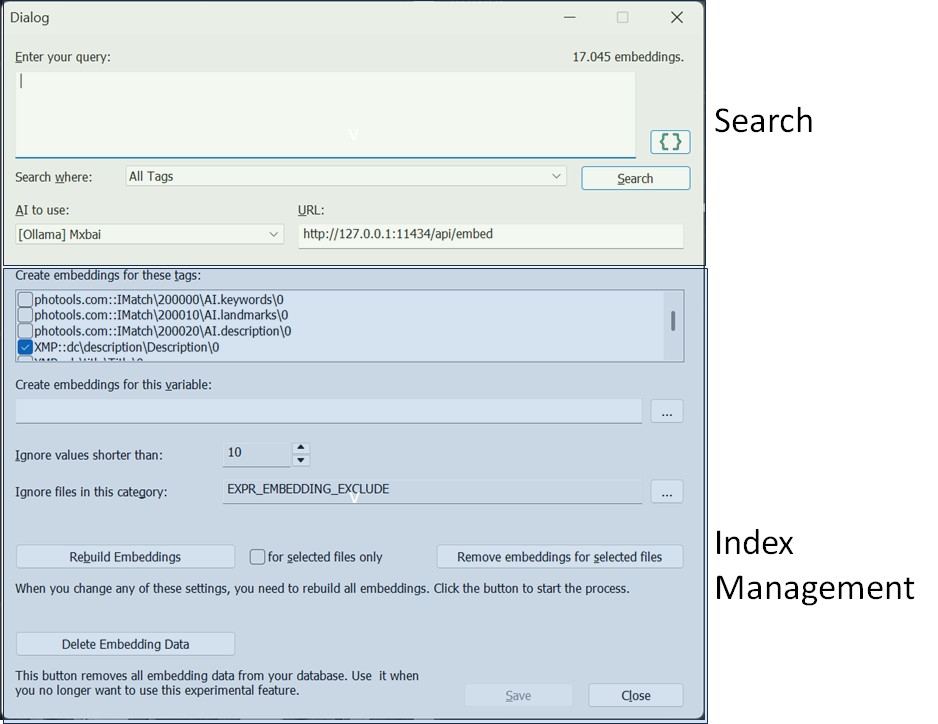
Task: Open the ellipsis picker next to EXPR_EMBEDDING_EXCLUDE
Action: pos(666,491)
